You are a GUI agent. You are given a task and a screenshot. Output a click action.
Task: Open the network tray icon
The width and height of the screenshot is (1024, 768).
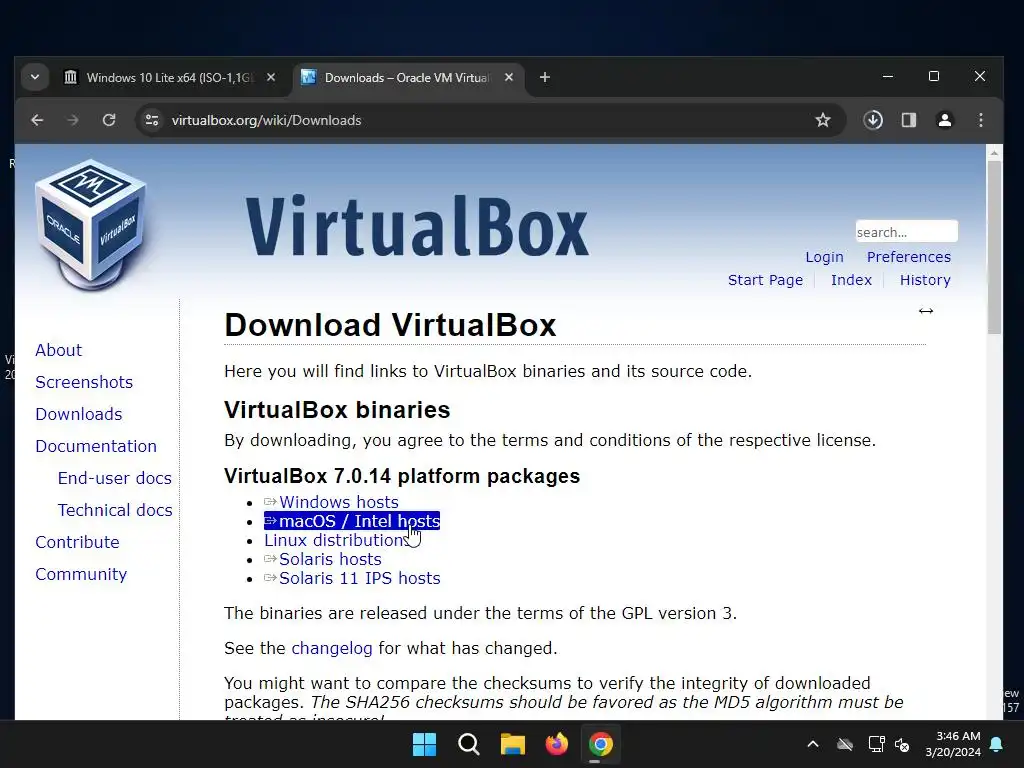point(876,744)
